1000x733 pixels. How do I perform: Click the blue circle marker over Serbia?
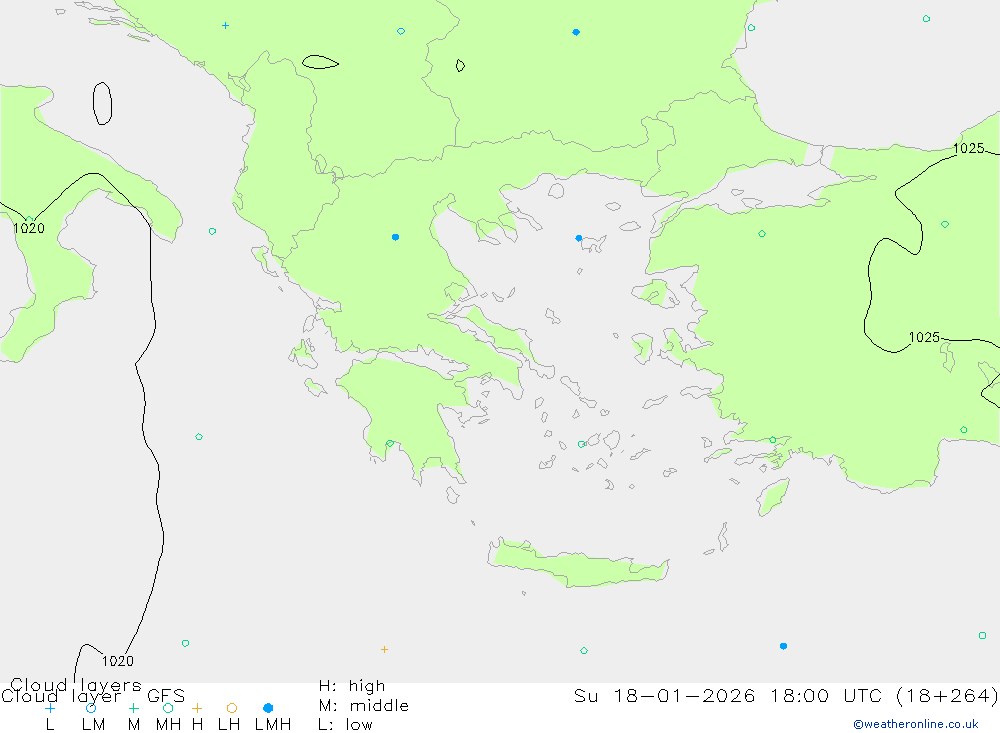(x=401, y=31)
